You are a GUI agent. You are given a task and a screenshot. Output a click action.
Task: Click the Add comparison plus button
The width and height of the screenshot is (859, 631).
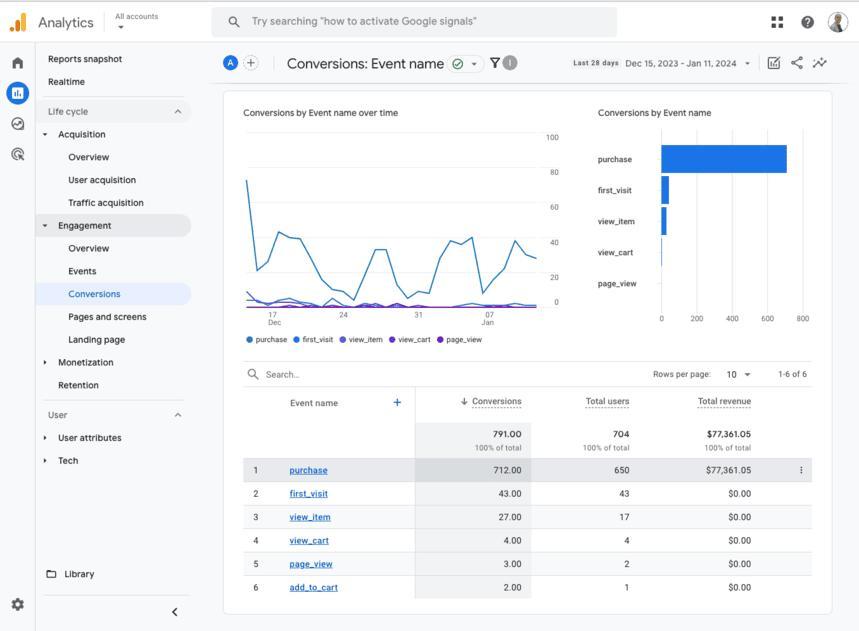click(251, 63)
